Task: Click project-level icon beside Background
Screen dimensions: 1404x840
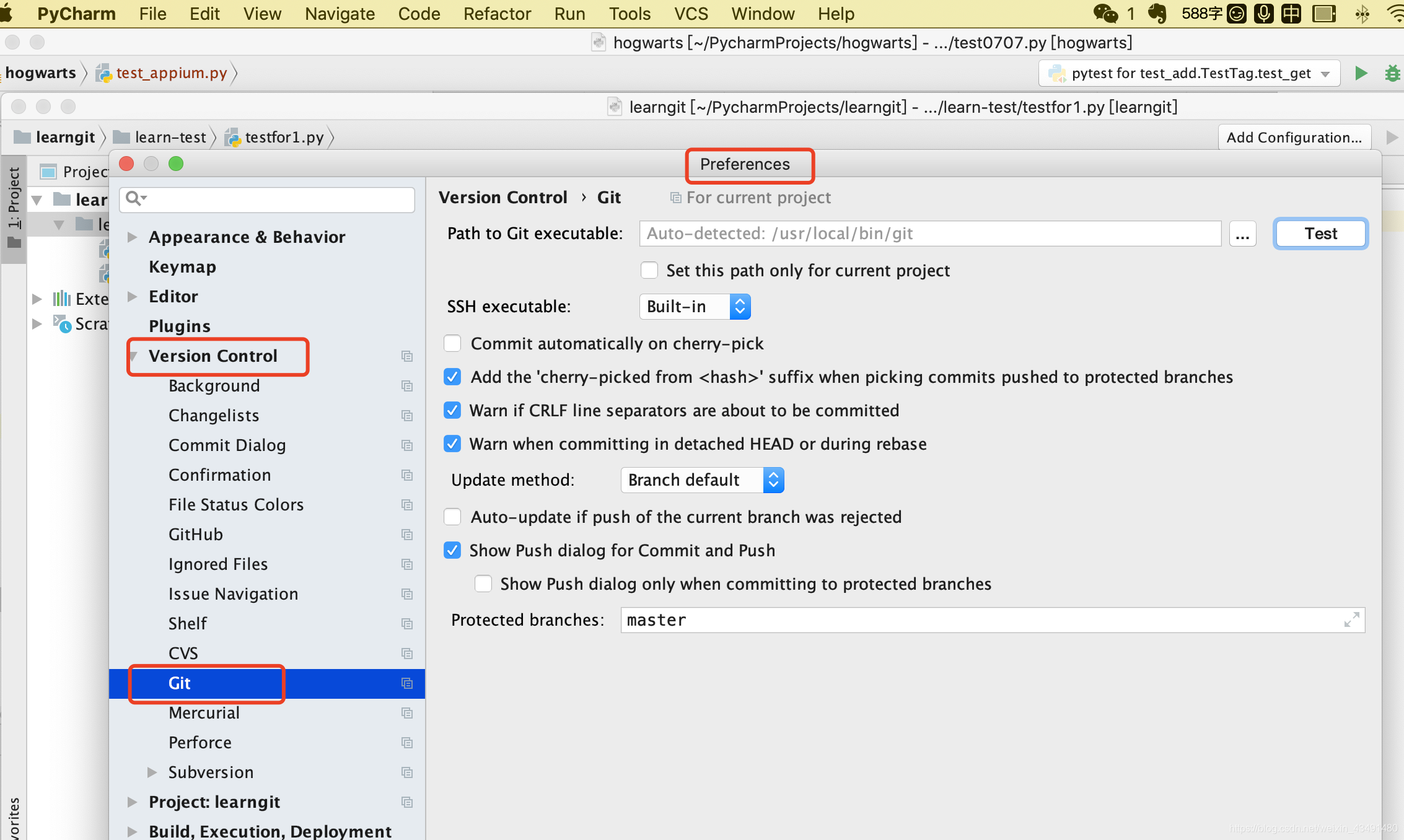Action: [x=407, y=386]
